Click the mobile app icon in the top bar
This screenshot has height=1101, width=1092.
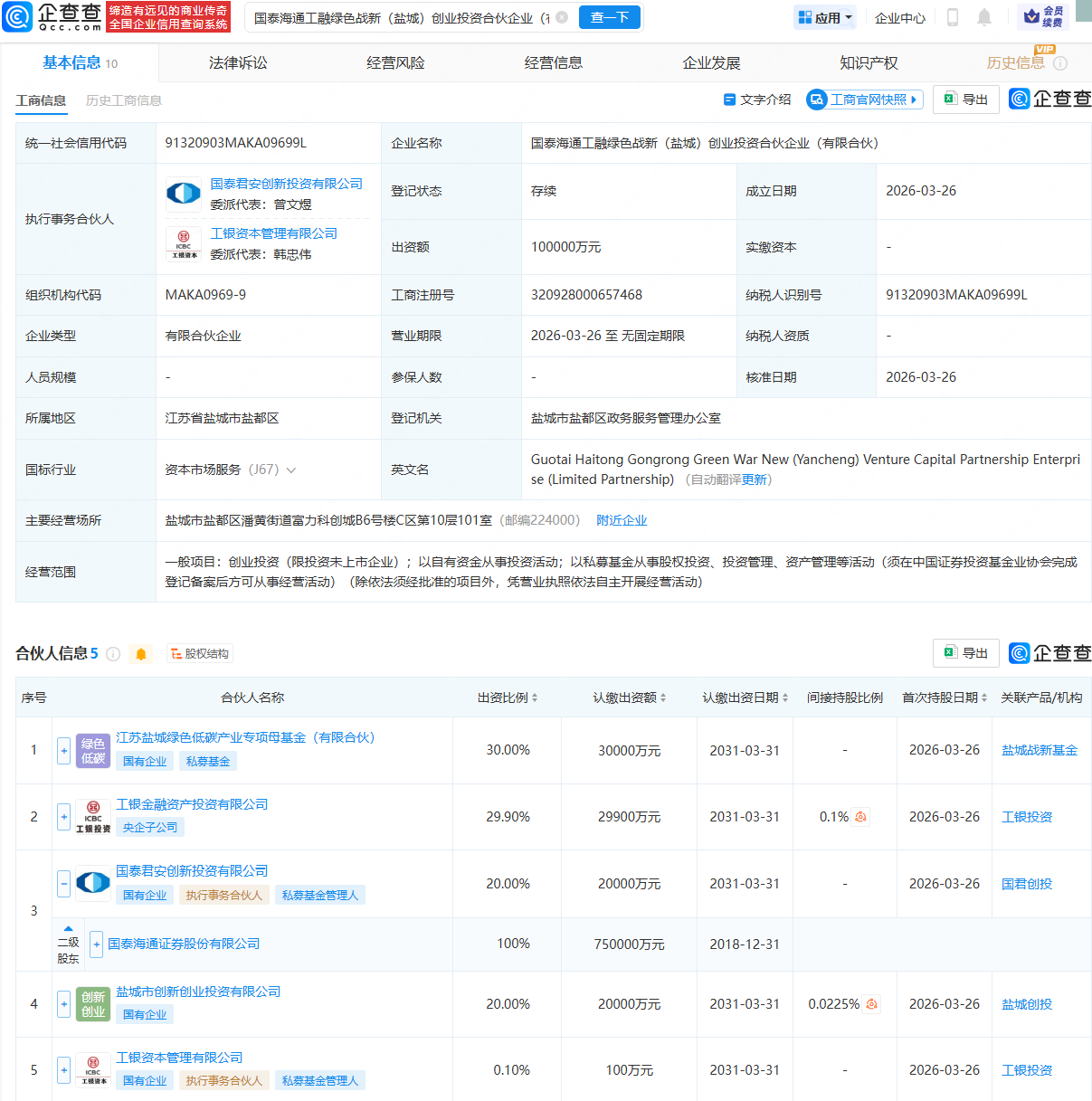tap(951, 17)
